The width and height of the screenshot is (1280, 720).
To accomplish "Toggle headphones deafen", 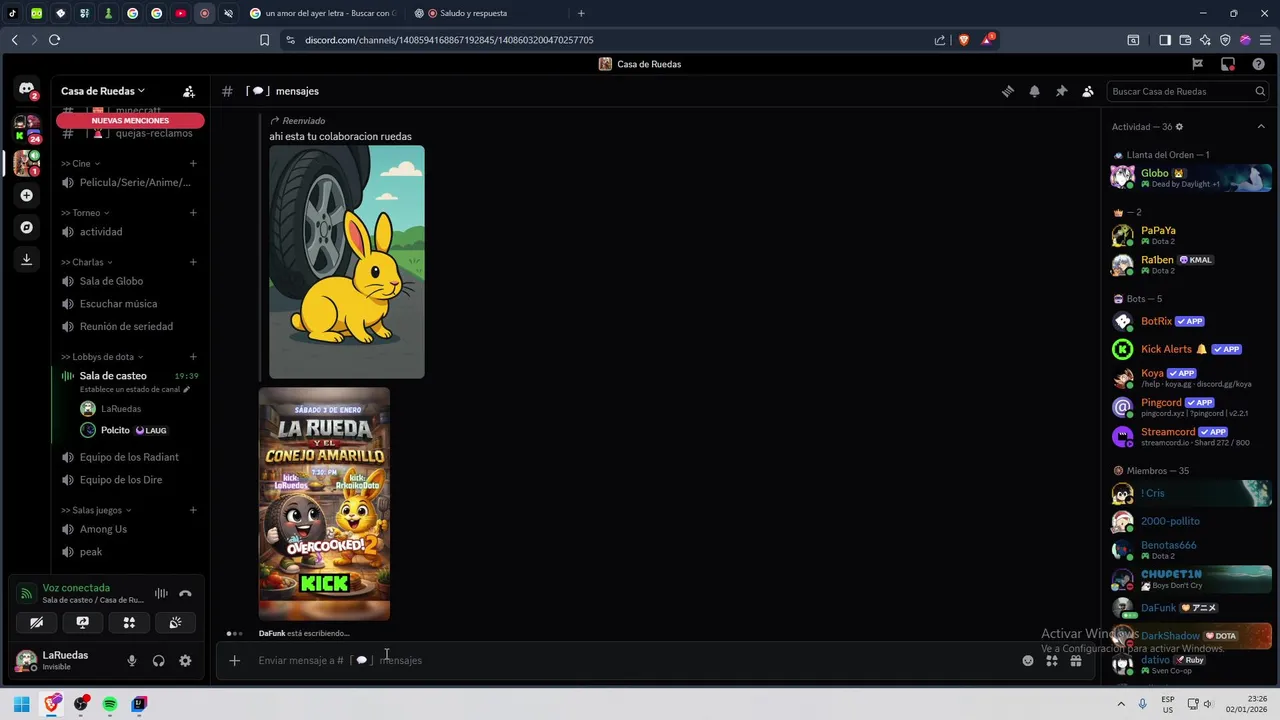I will [x=158, y=660].
